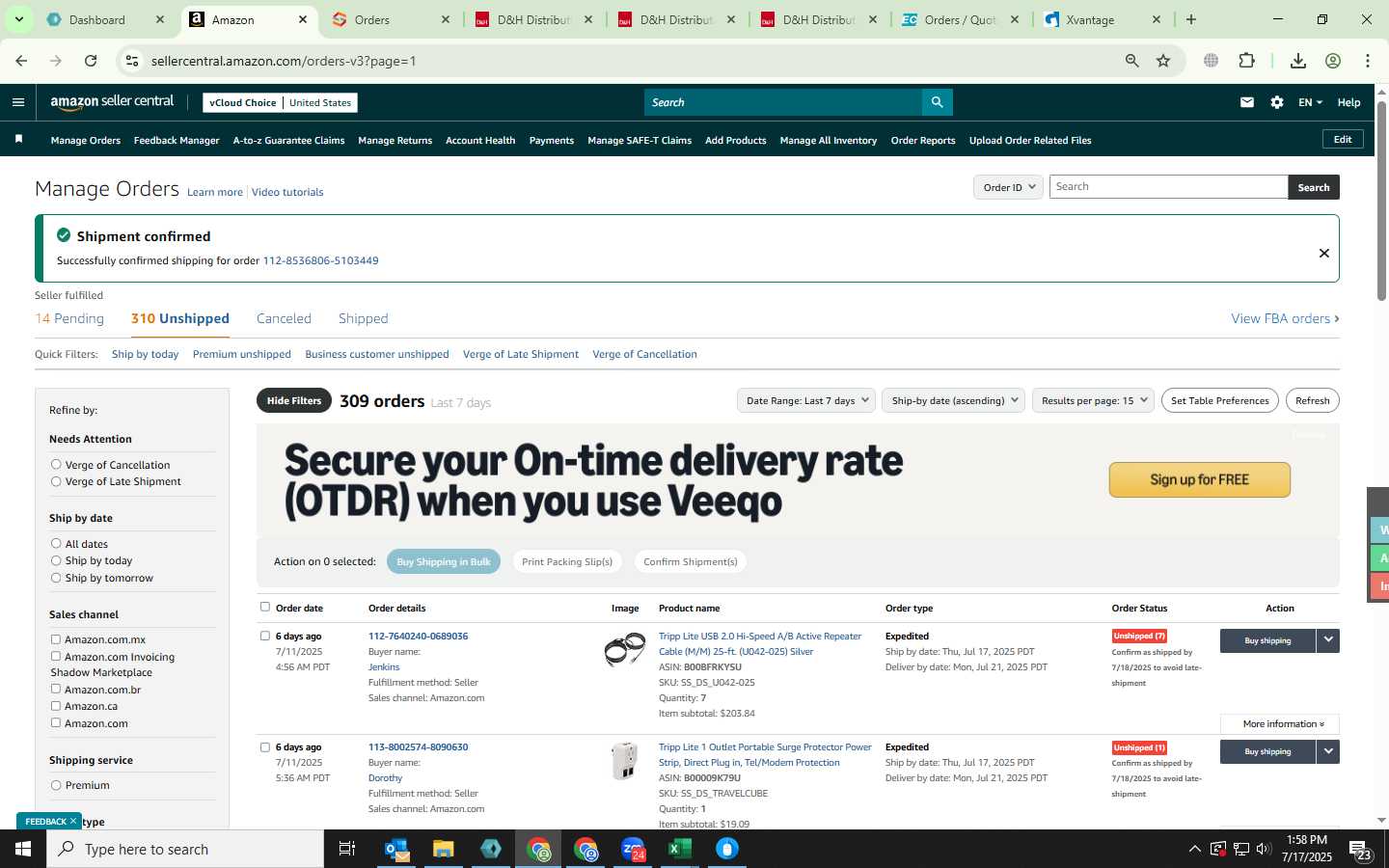
Task: Select the Ship by today radio button
Action: pyautogui.click(x=56, y=560)
